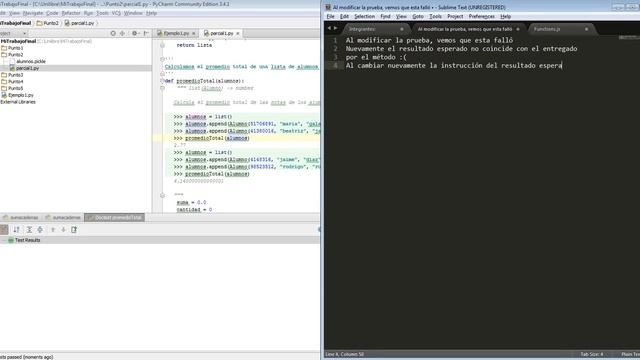Open Sublime Text Goto menu
This screenshot has height=360, width=640.
click(x=418, y=16)
